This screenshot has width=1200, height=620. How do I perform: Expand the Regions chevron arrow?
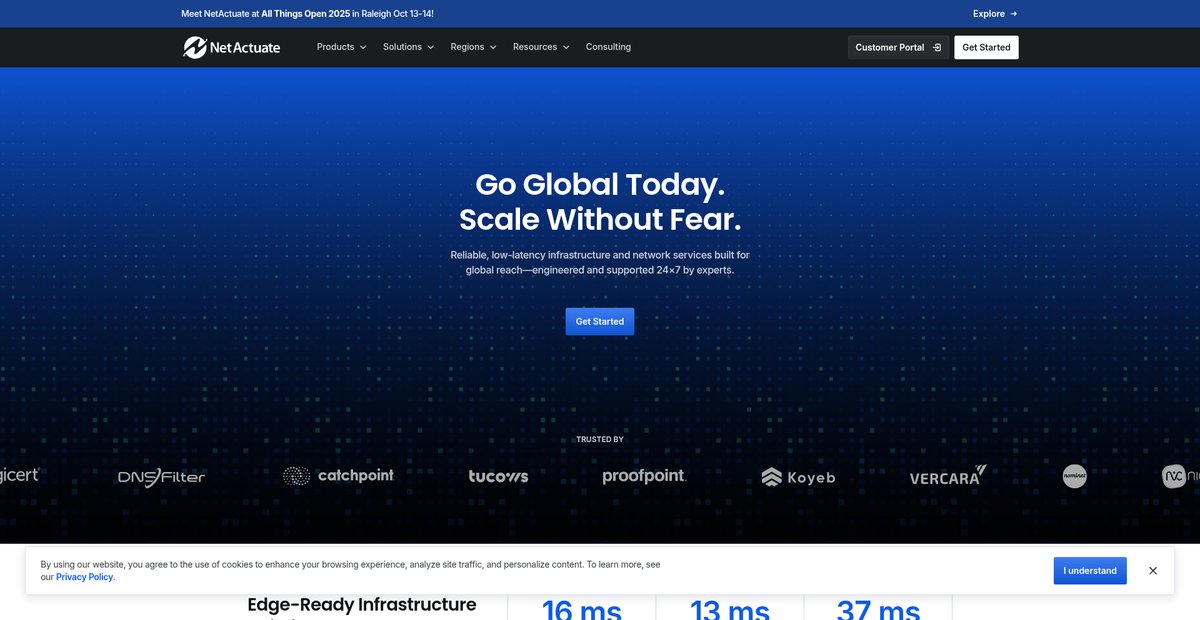[493, 47]
